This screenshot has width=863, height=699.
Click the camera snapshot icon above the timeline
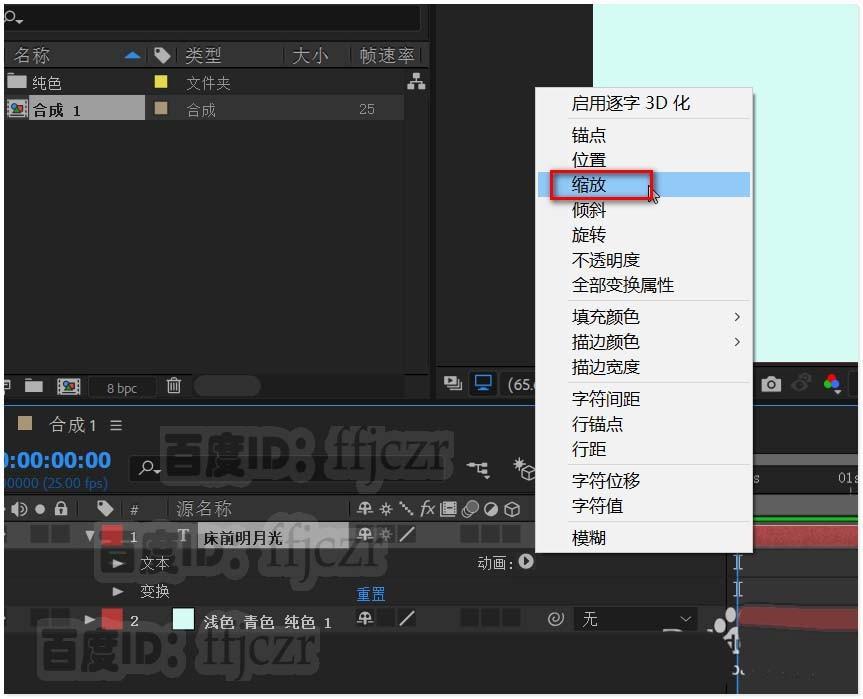[771, 384]
